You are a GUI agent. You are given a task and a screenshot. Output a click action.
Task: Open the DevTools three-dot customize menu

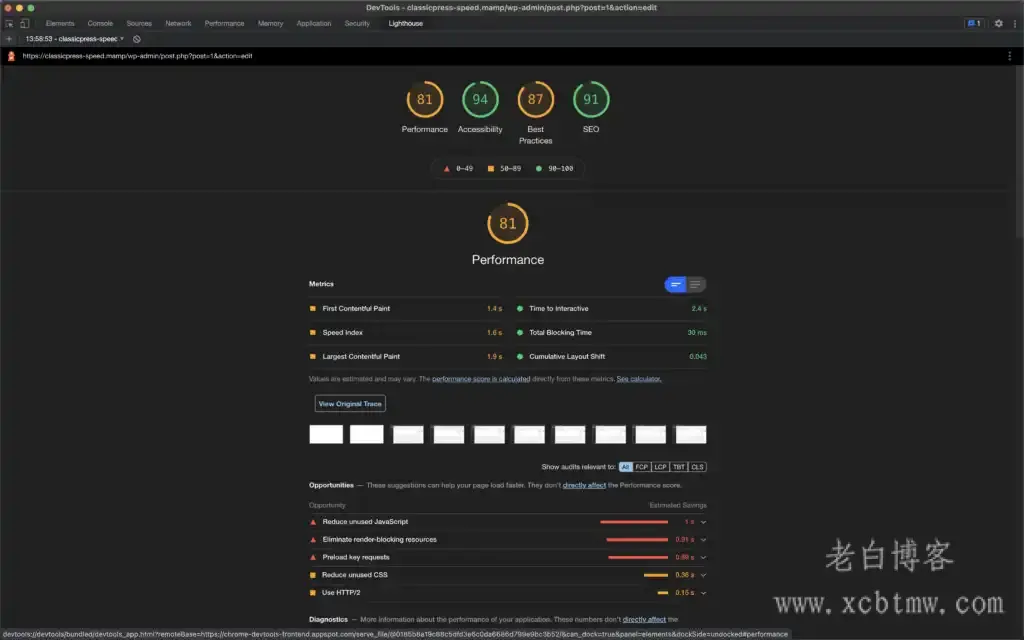[1013, 23]
